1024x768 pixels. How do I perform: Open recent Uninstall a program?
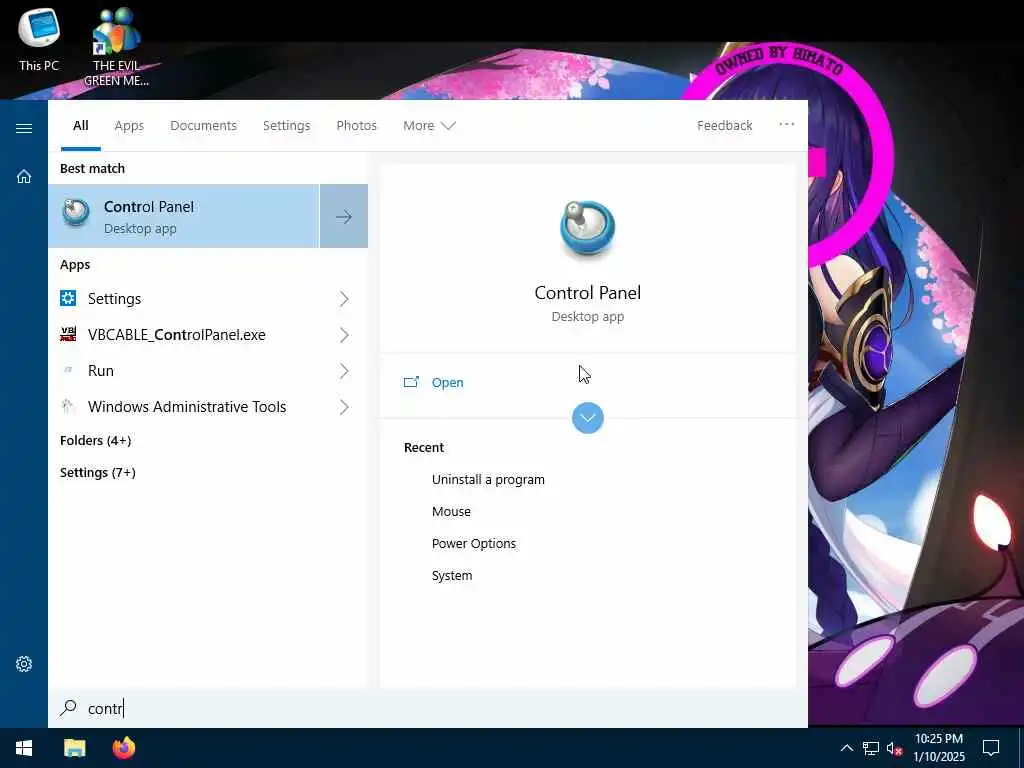pos(488,479)
